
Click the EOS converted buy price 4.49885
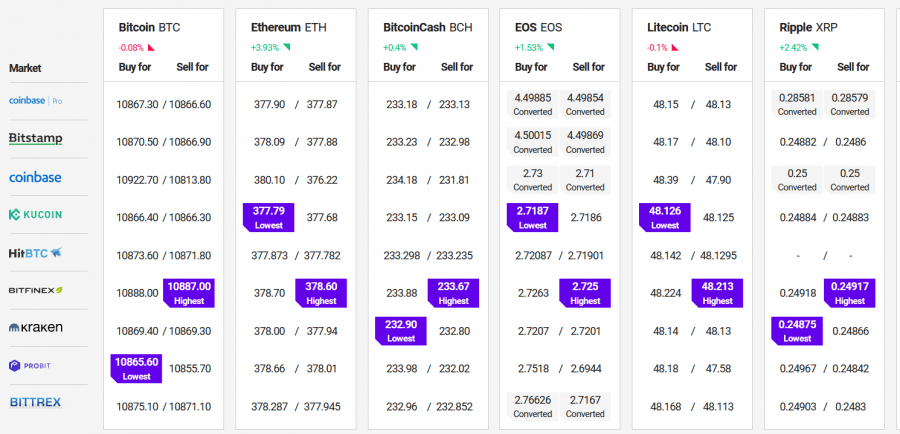[533, 104]
